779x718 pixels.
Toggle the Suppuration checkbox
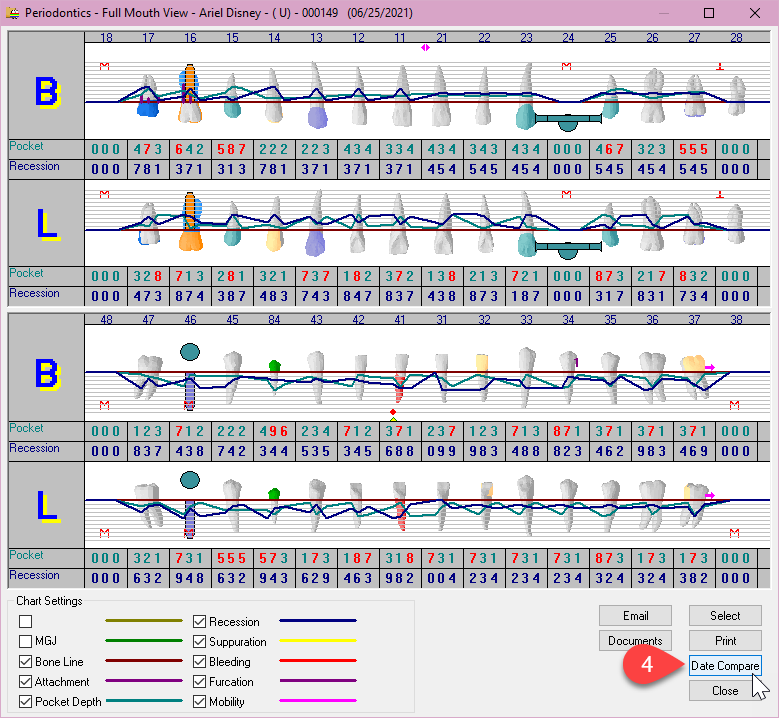(x=199, y=641)
